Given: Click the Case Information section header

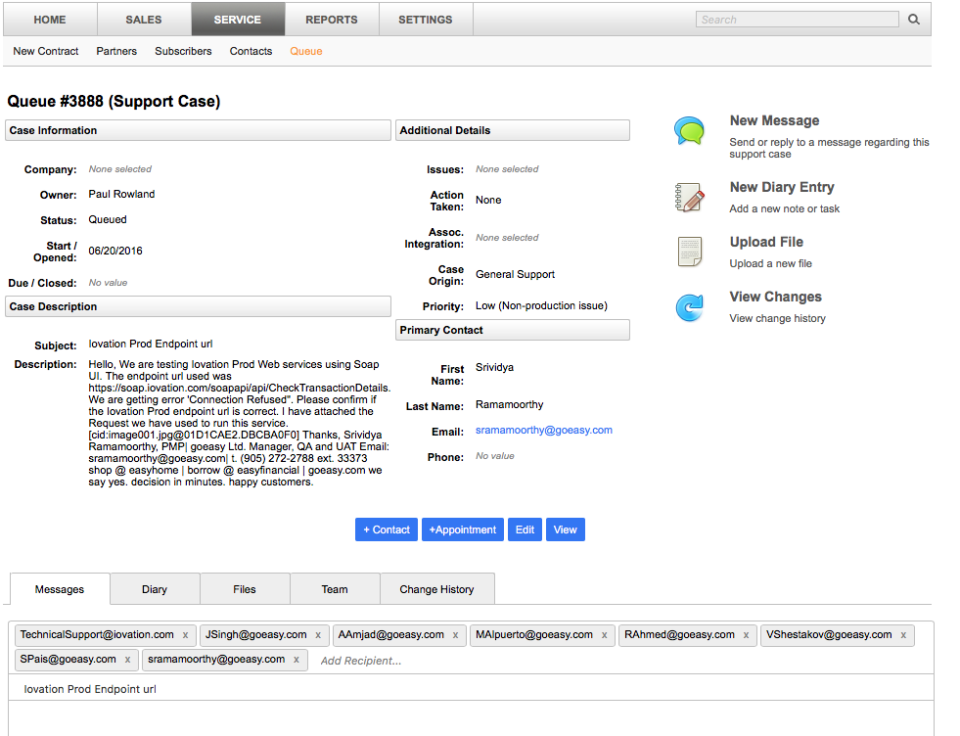Looking at the screenshot, I should coord(198,130).
